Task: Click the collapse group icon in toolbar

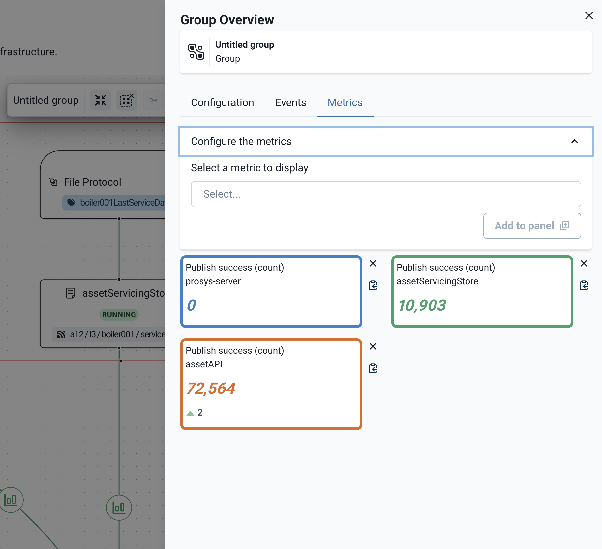Action: coord(101,101)
